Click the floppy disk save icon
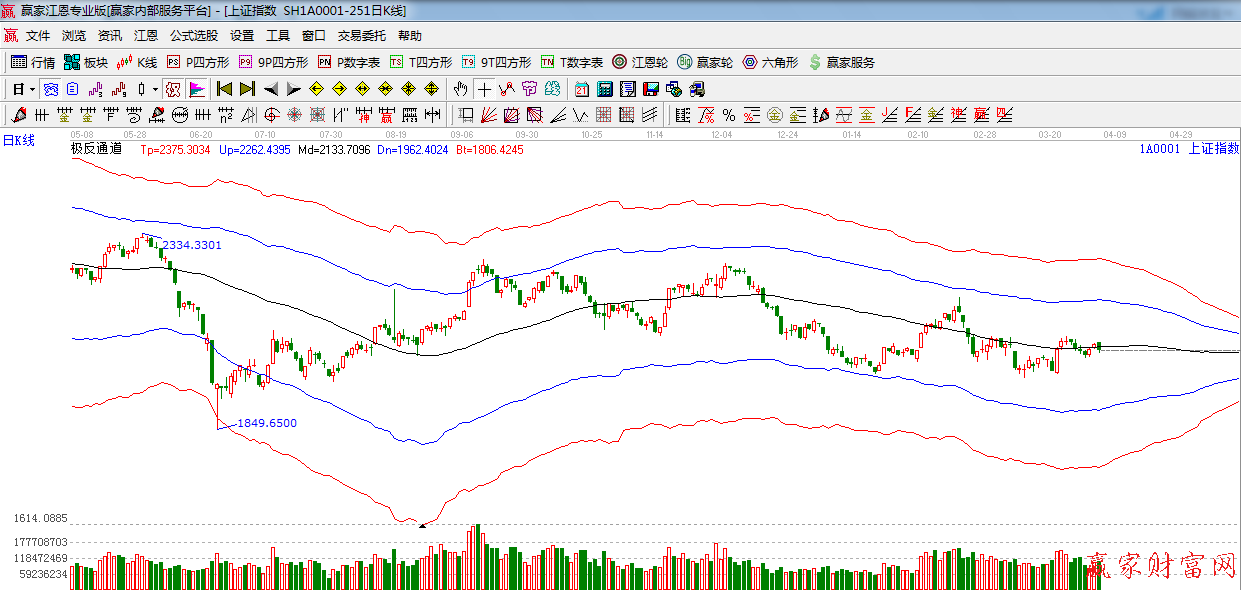Screen dimensions: 1241x590 [650, 89]
